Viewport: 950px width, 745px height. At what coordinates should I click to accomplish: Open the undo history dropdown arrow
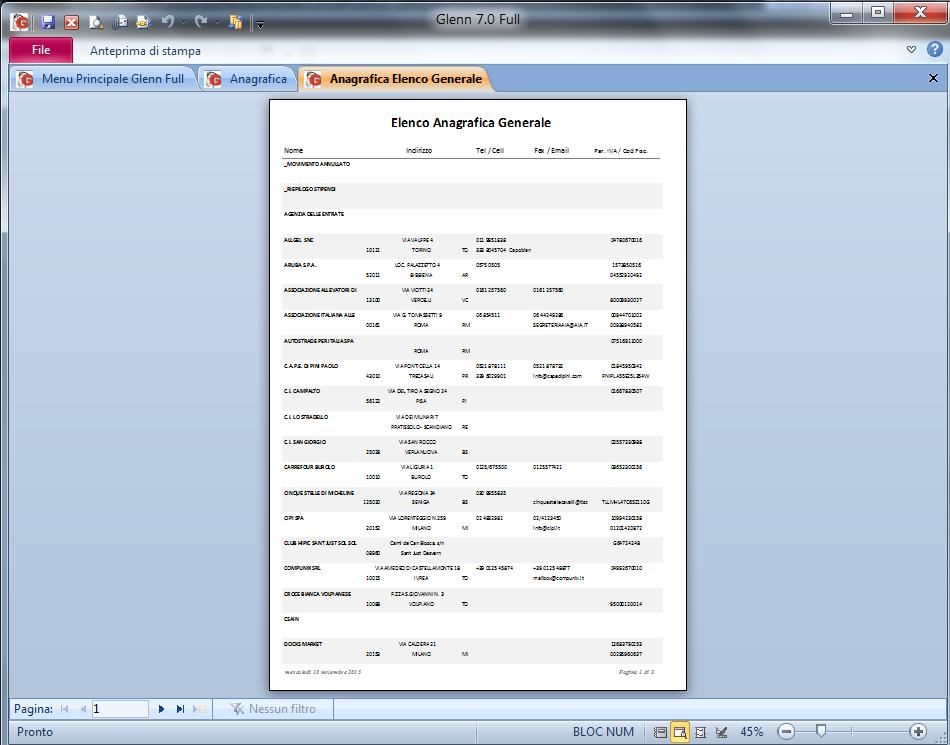click(x=184, y=23)
